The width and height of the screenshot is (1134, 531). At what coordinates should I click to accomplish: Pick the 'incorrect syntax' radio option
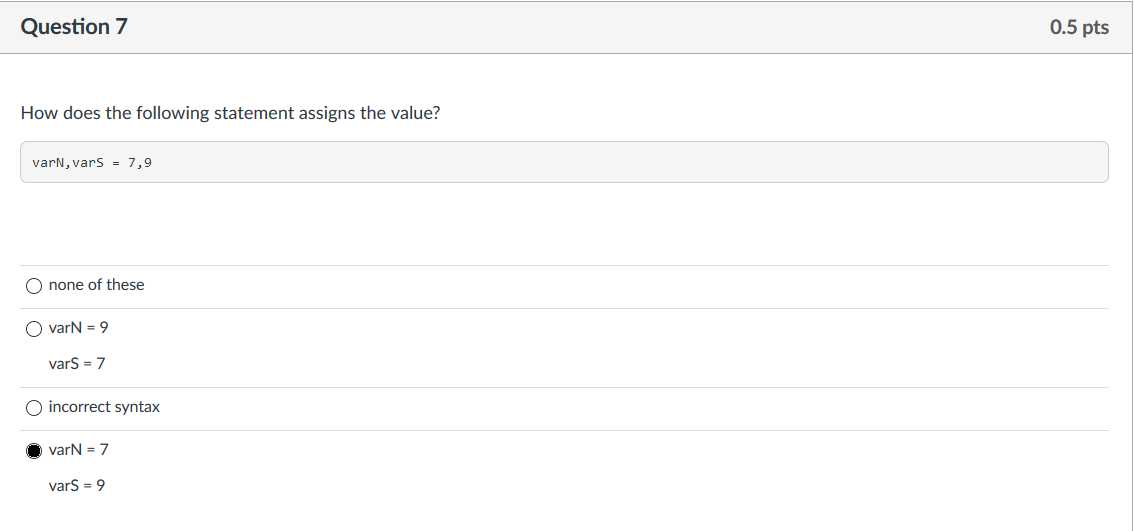[34, 408]
